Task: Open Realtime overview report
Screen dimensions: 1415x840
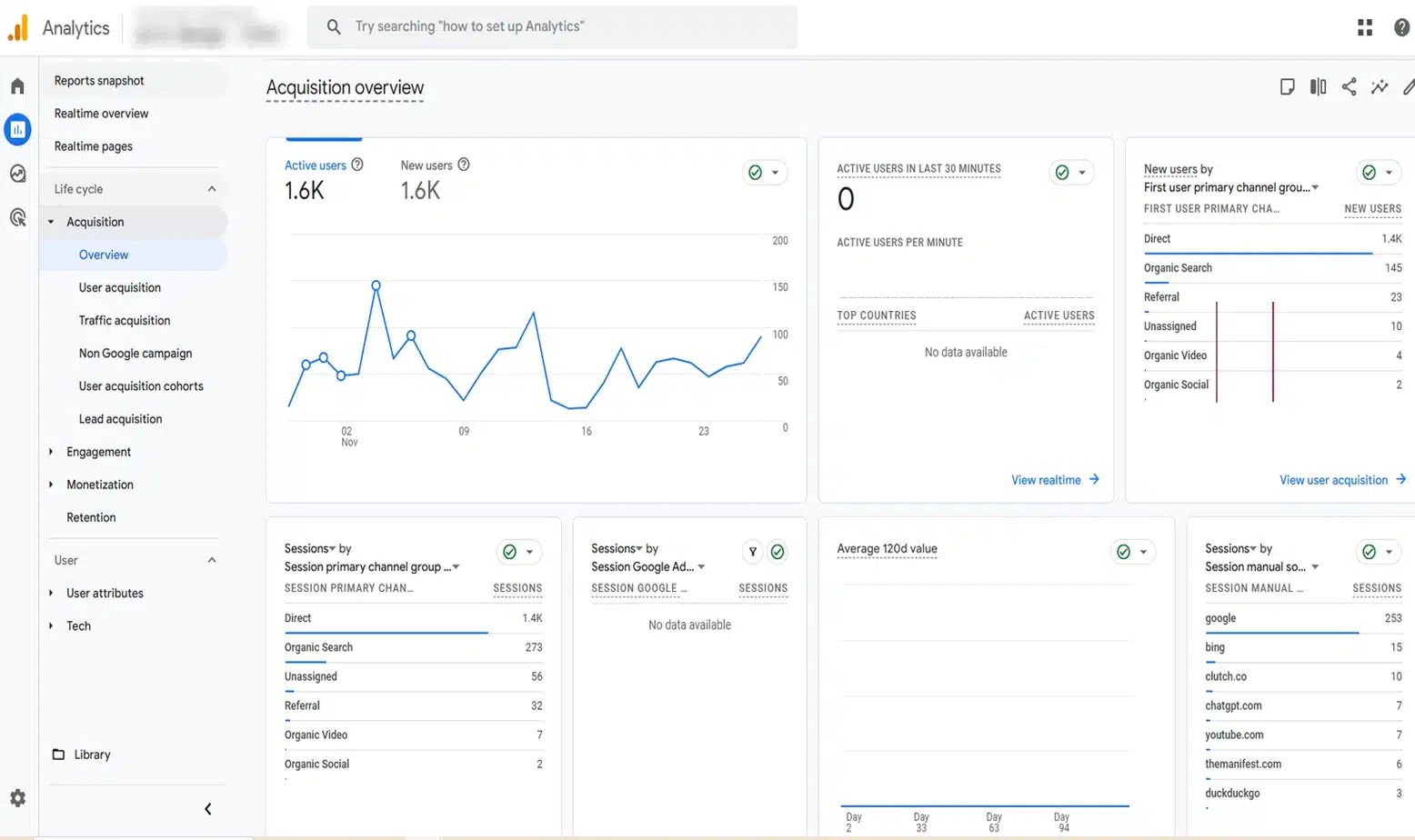Action: pyautogui.click(x=101, y=114)
